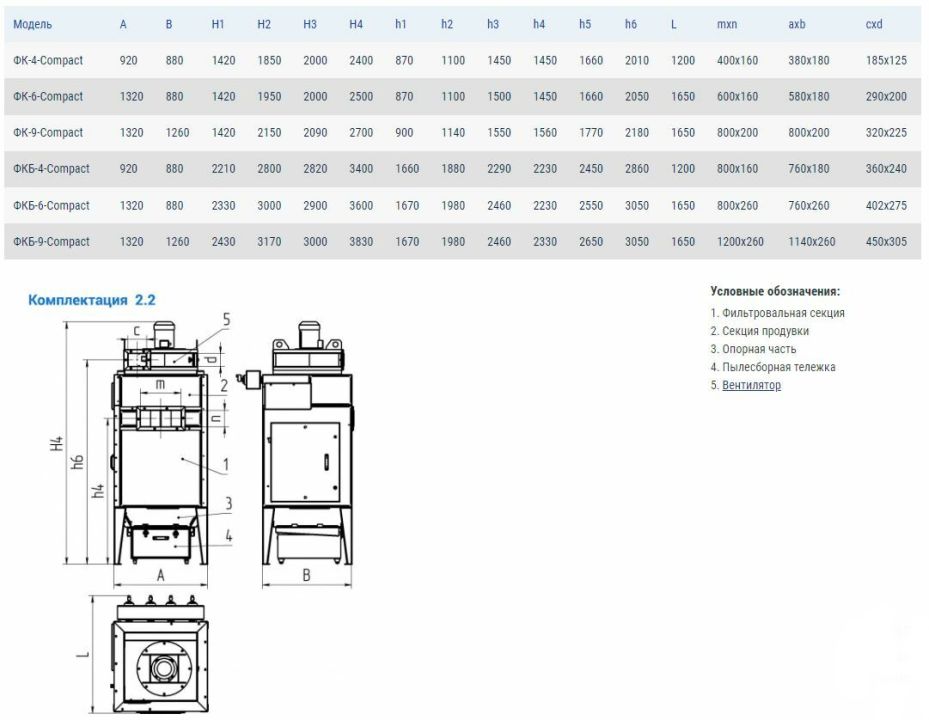Click the side view drawing with dimension B
This screenshot has width=929, height=720.
[299, 453]
